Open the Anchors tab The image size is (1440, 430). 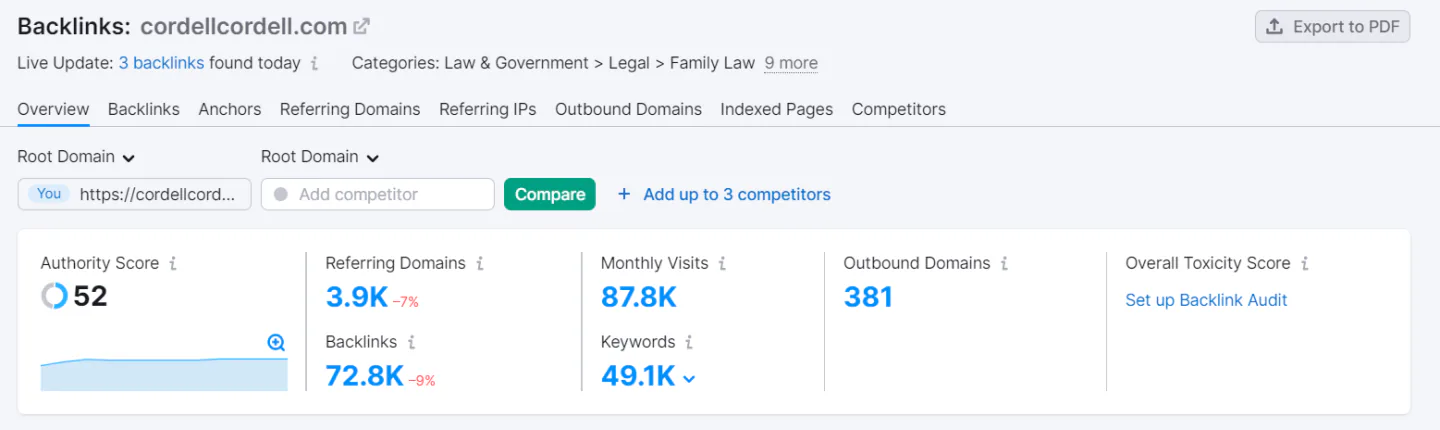click(230, 109)
